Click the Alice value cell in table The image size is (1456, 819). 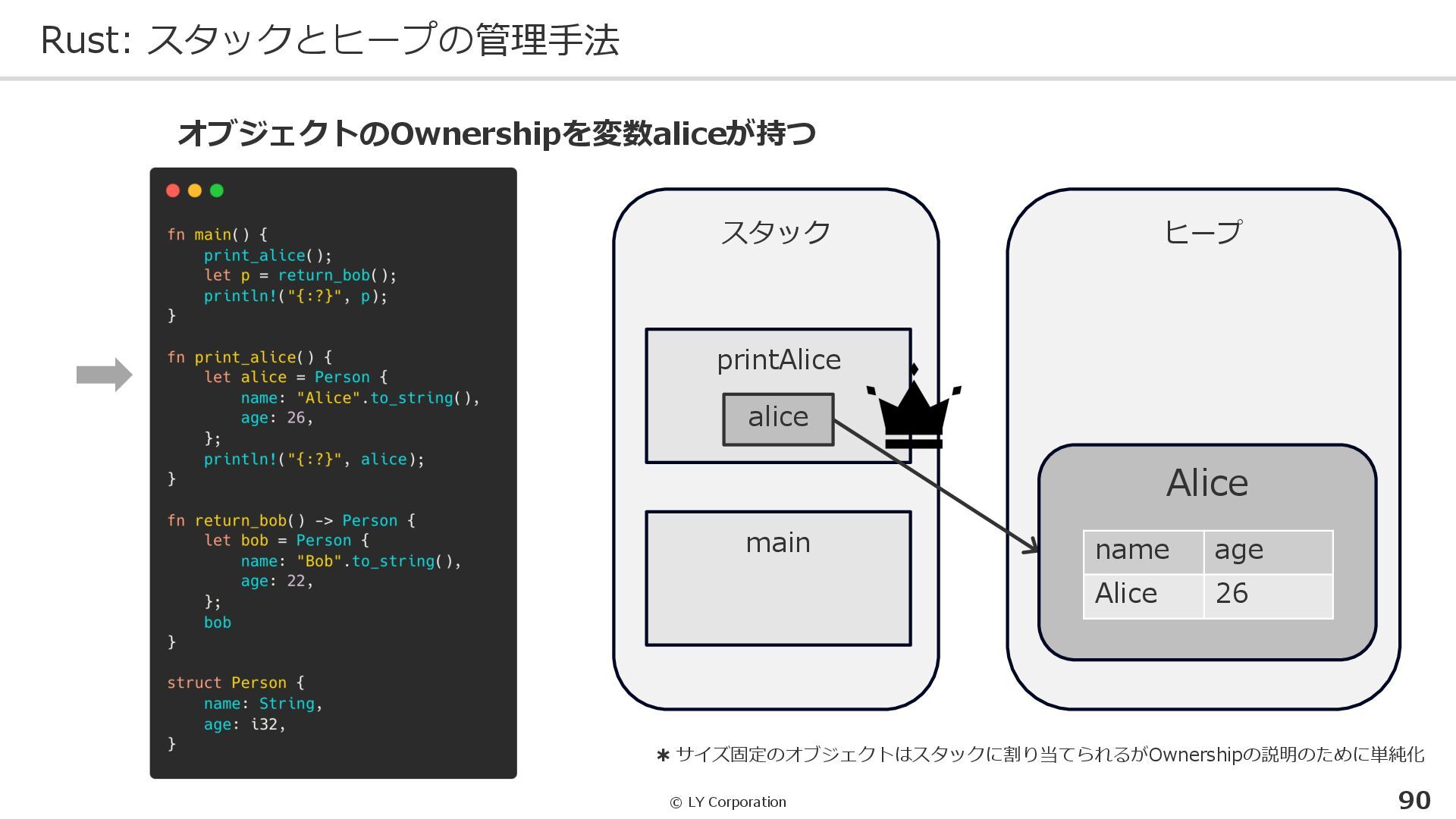[1143, 595]
